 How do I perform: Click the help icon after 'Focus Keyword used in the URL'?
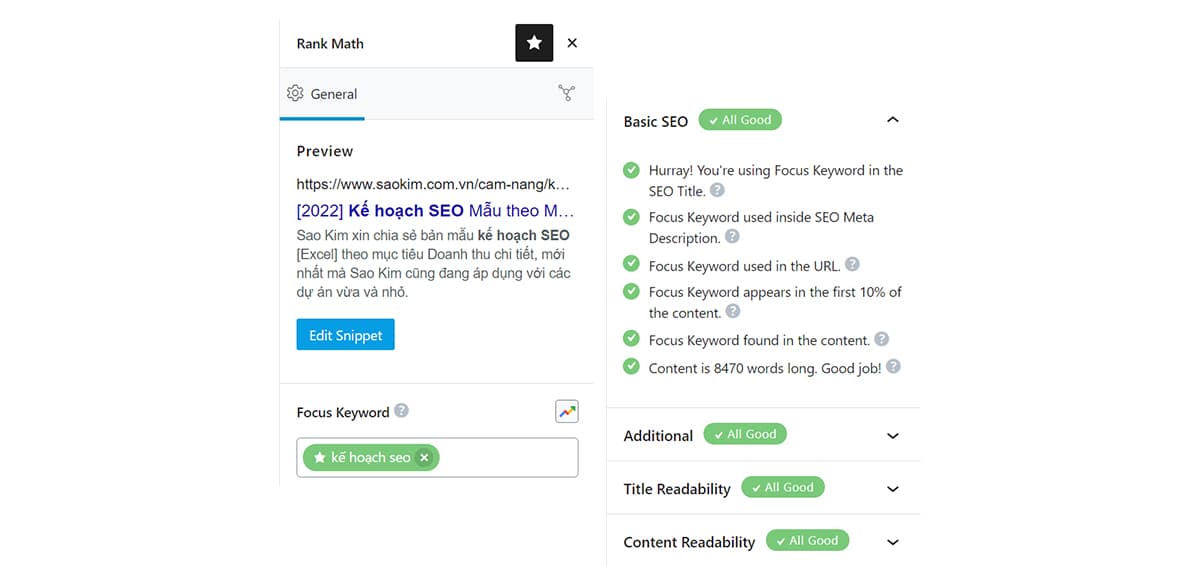click(x=851, y=263)
